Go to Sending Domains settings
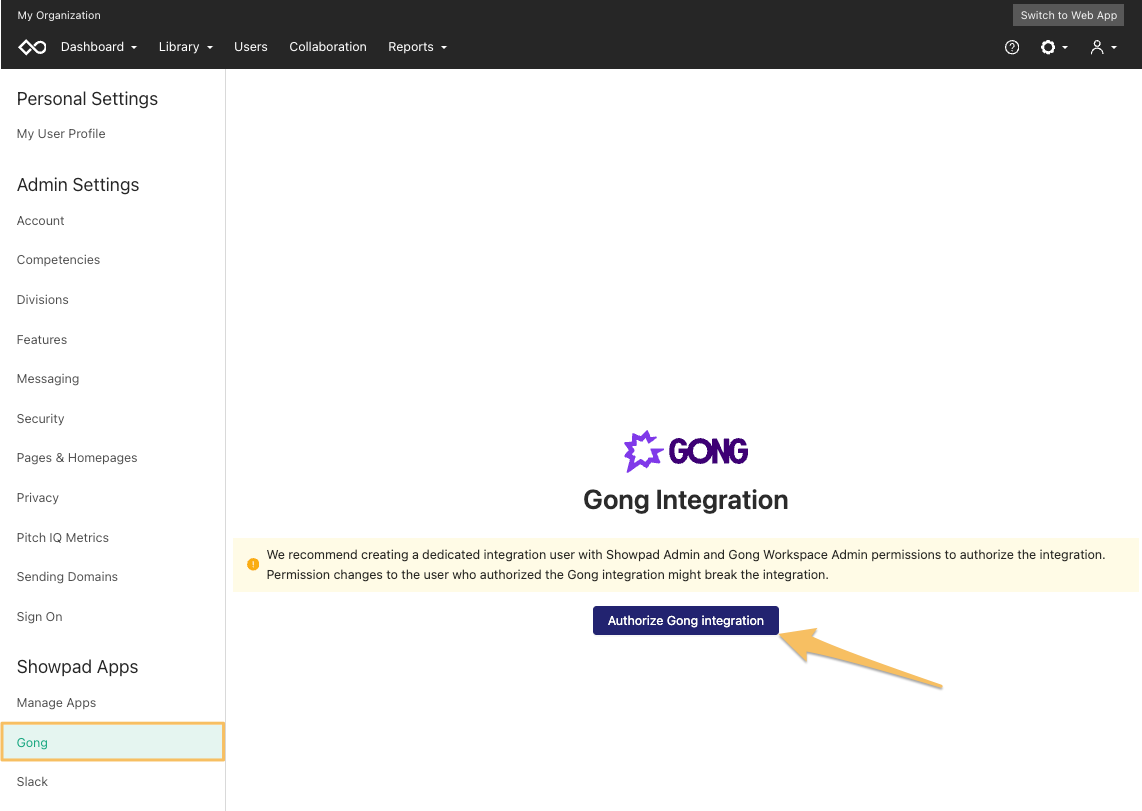 click(x=67, y=577)
